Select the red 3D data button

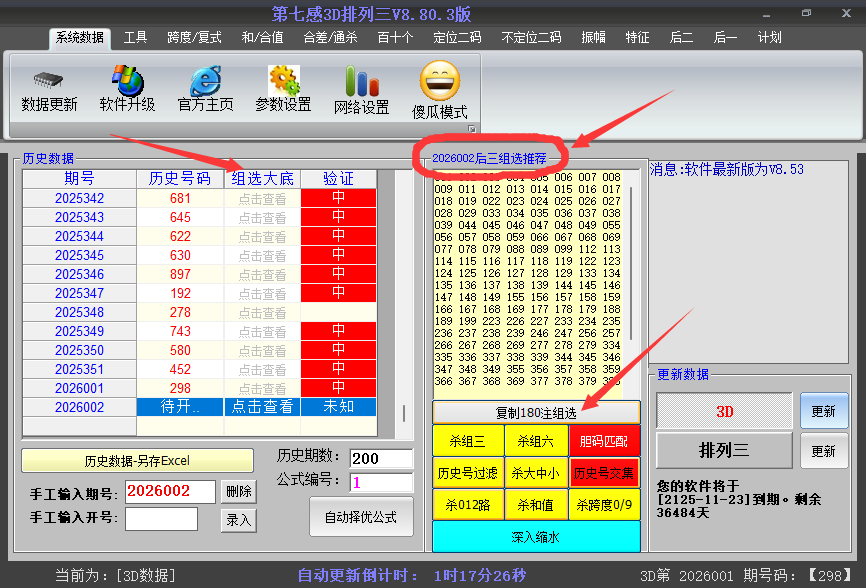point(725,411)
